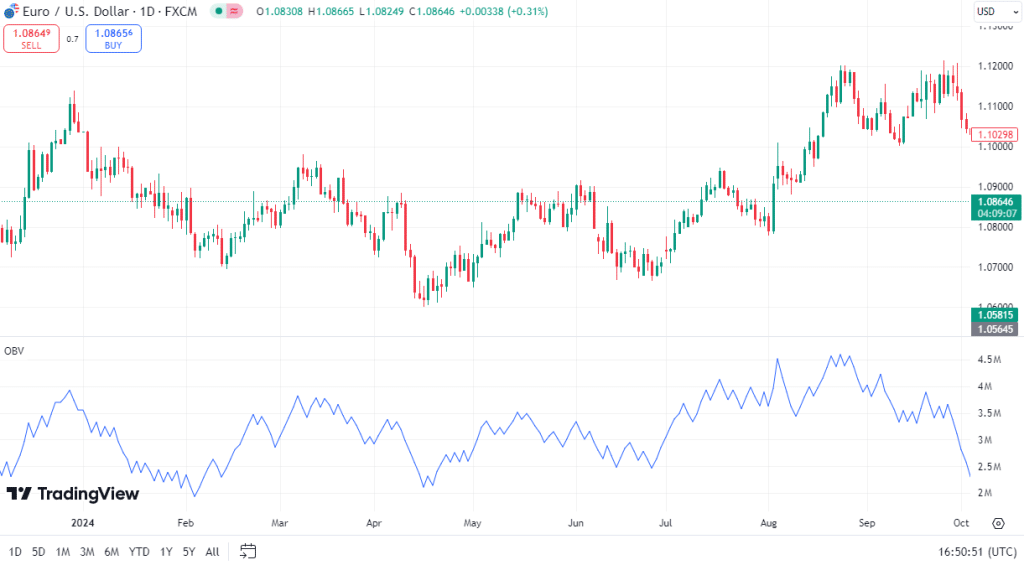
Task: Click the TradingView logo
Action: (x=72, y=494)
